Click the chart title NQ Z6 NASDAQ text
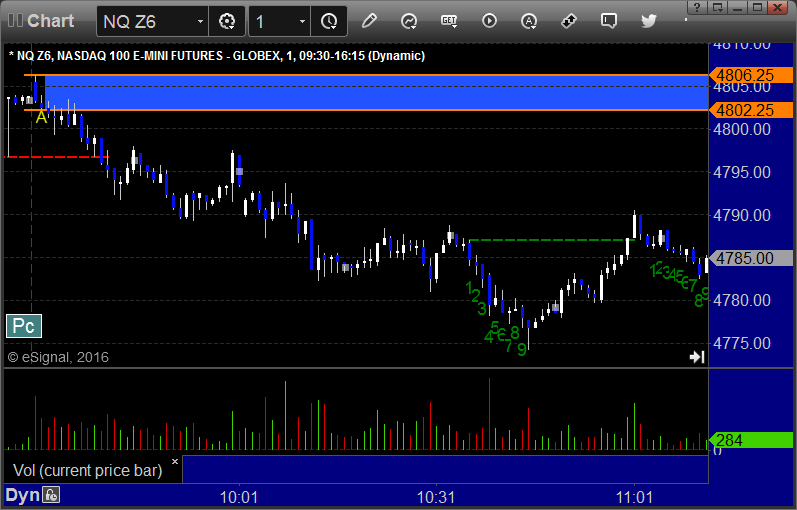 tap(217, 56)
